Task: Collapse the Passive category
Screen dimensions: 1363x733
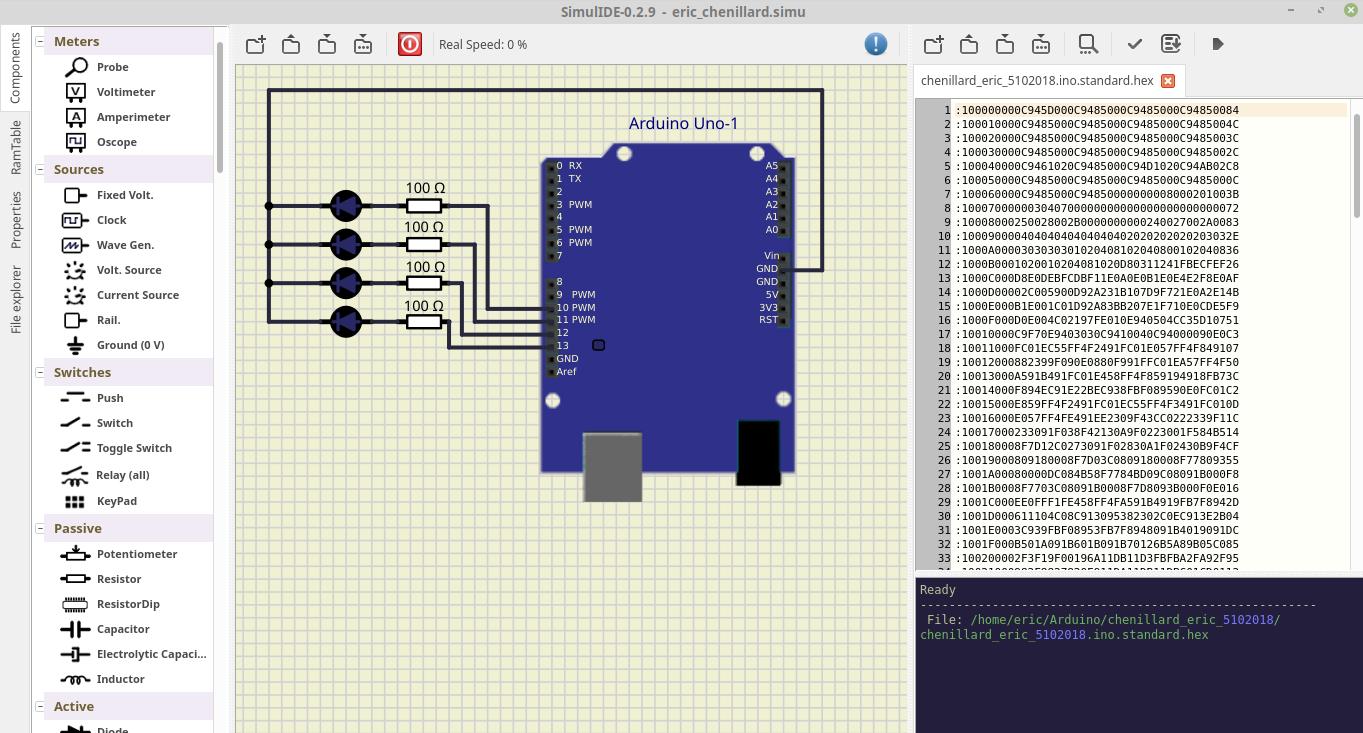Action: click(x=40, y=528)
